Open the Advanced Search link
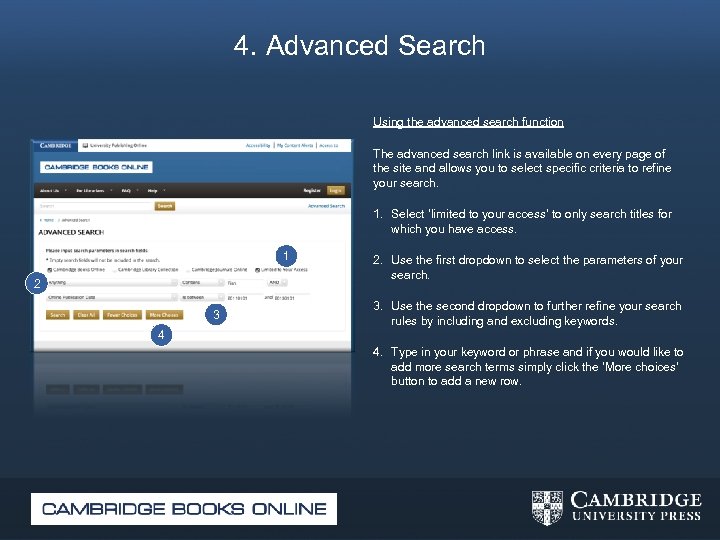Image resolution: width=720 pixels, height=540 pixels. click(326, 206)
